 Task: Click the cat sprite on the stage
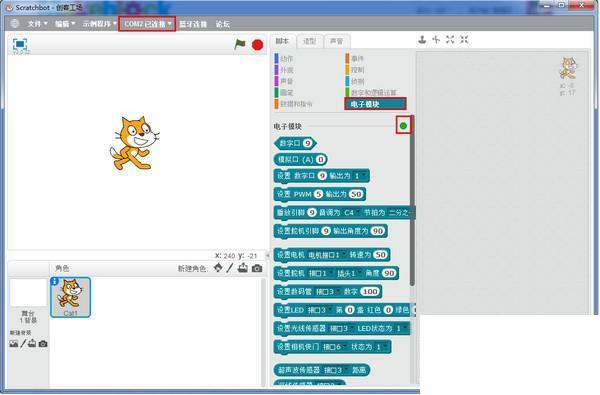pyautogui.click(x=134, y=143)
